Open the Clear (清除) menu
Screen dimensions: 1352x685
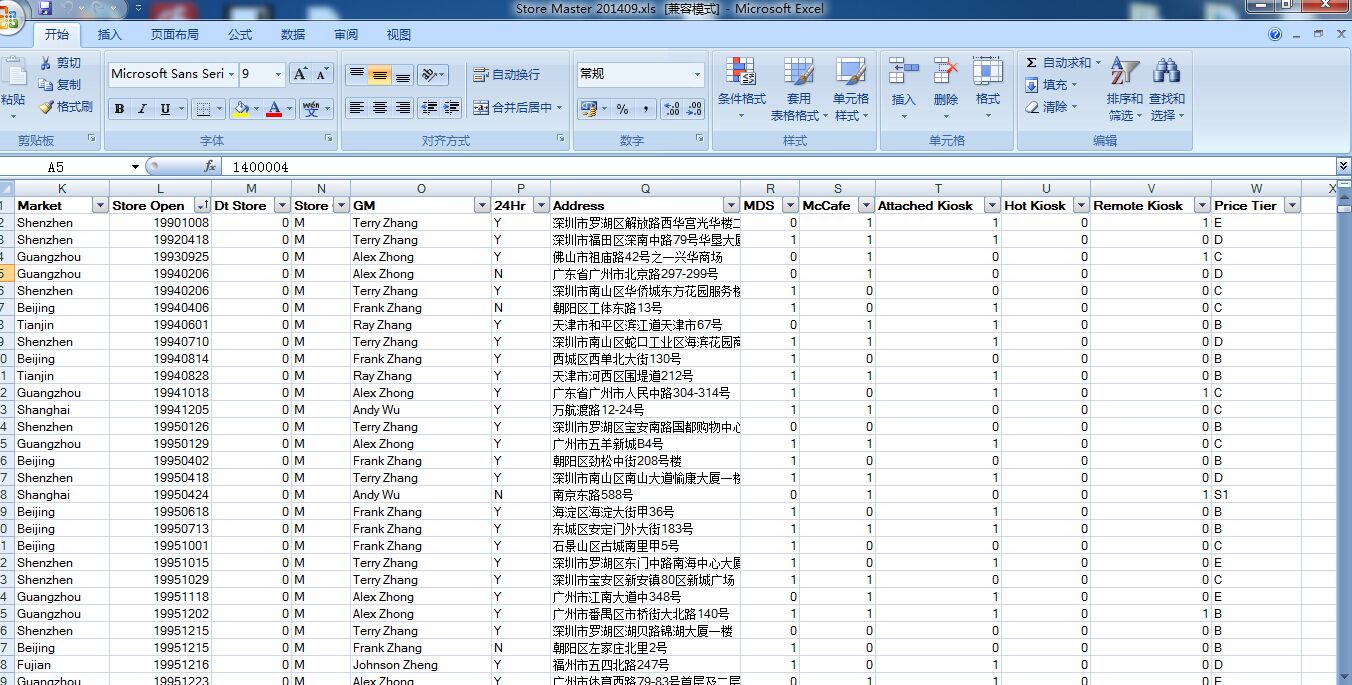1052,107
